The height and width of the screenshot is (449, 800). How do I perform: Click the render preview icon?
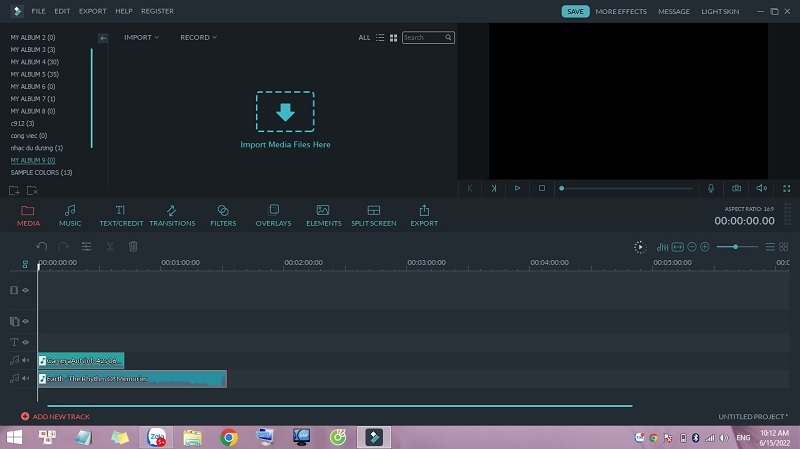click(x=640, y=247)
